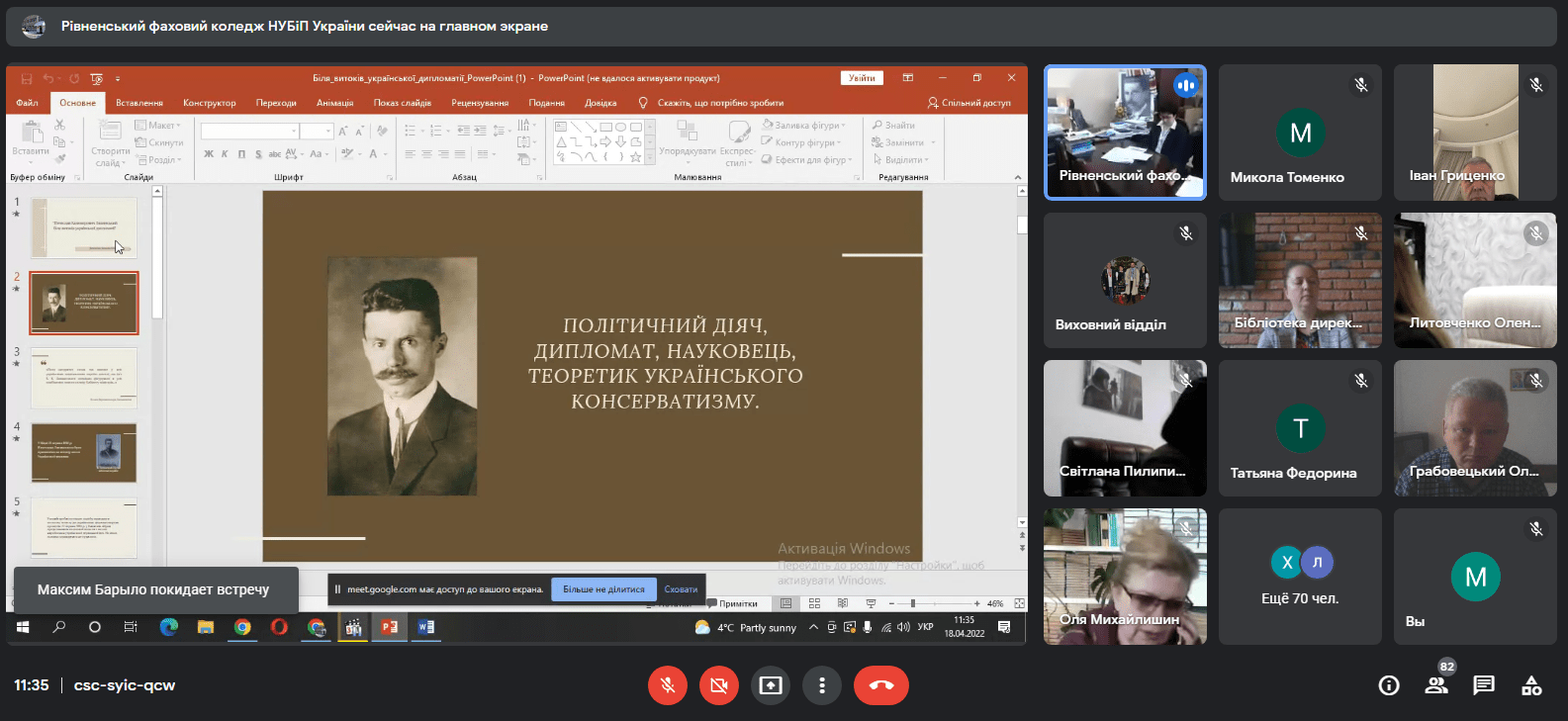Click the present screen button in Meet

click(771, 685)
